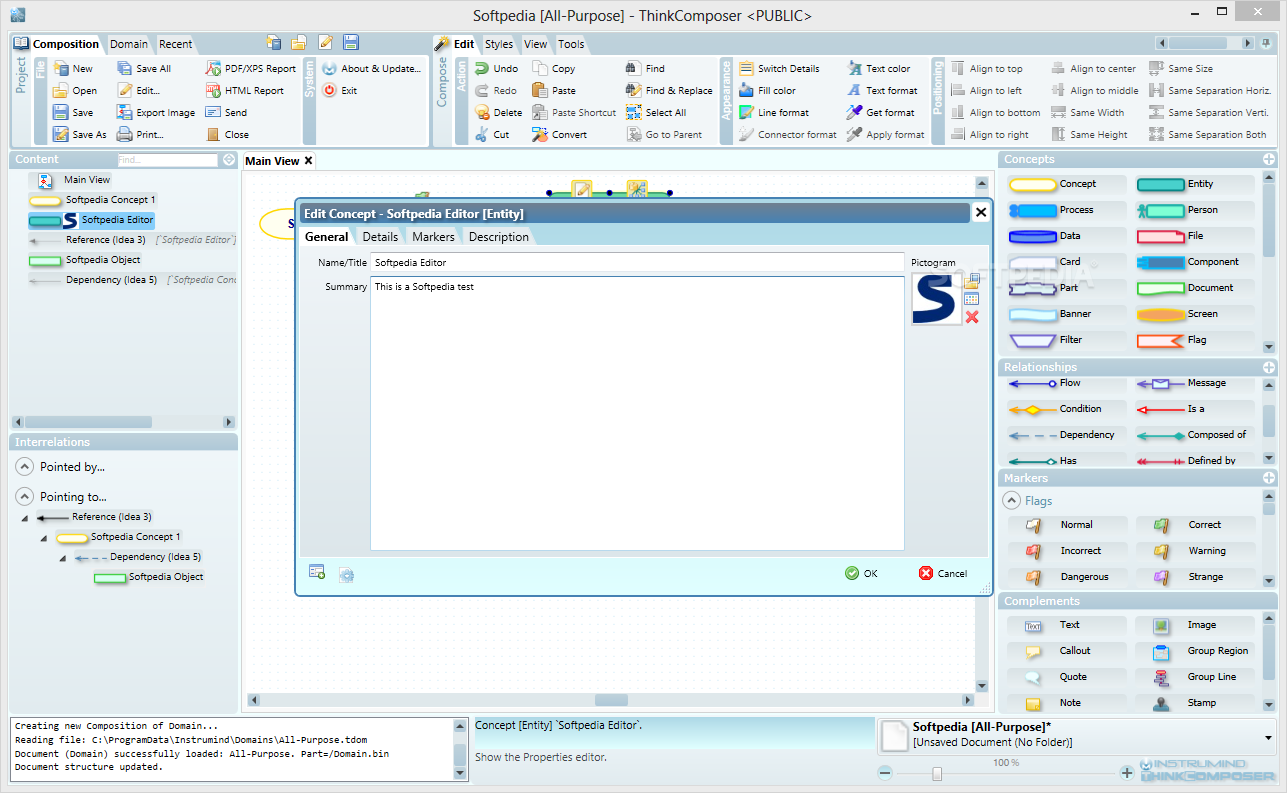
Task: Pick the Warning flag marker
Action: (1194, 551)
